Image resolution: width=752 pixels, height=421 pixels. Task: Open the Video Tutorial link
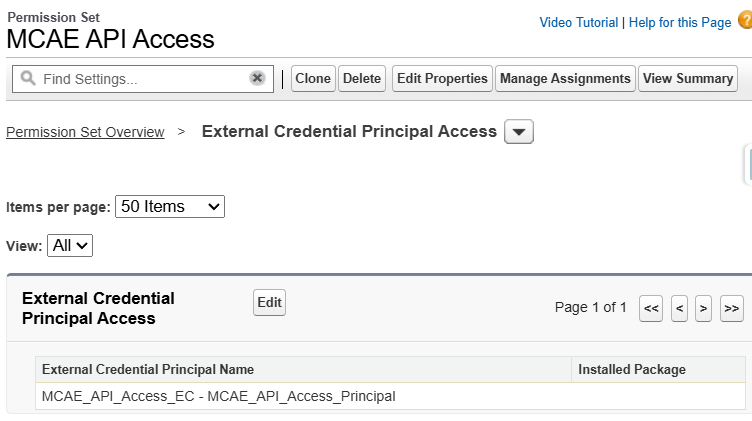578,22
